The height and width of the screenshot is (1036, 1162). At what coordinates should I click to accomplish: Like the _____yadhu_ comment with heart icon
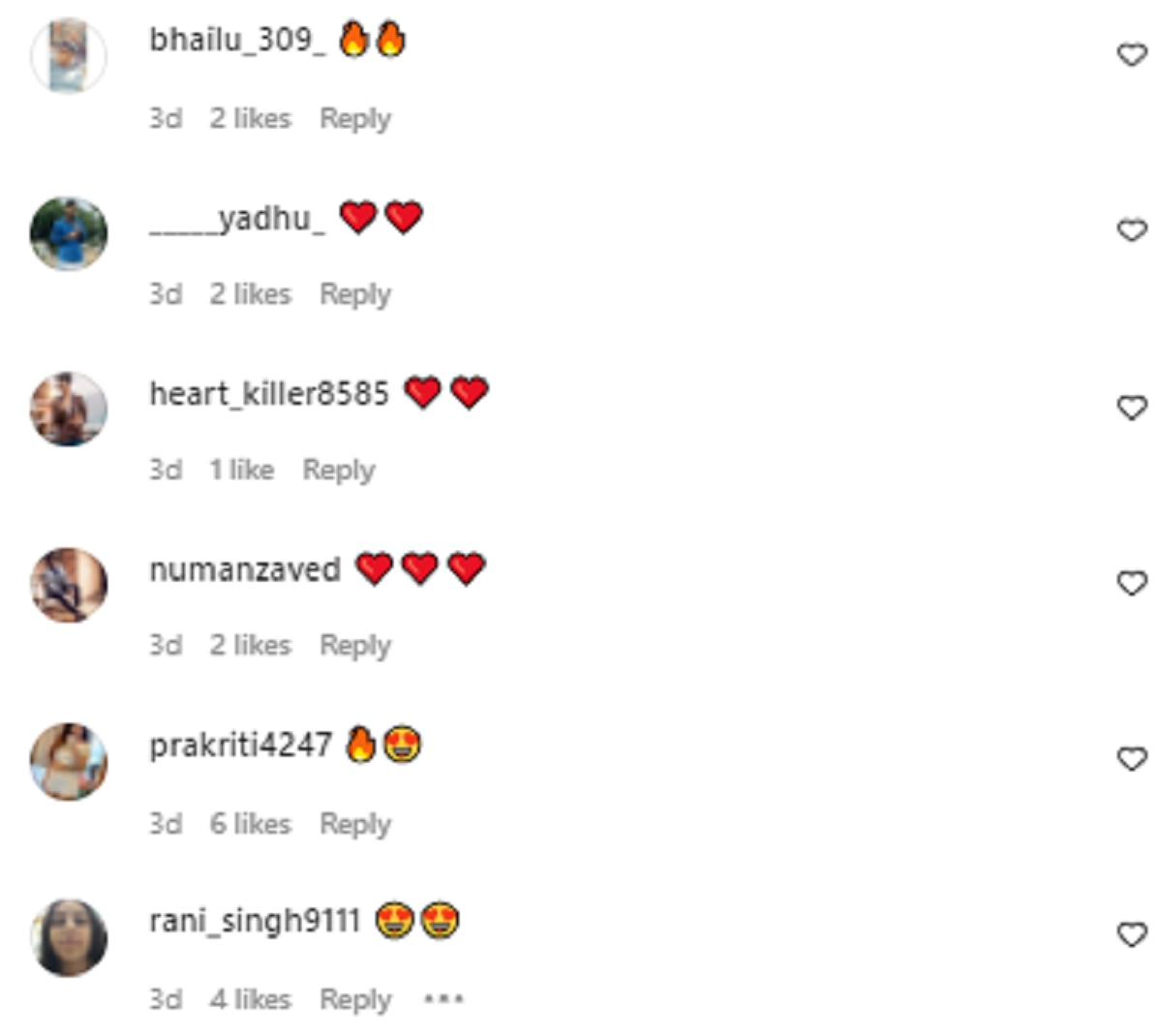(1132, 230)
